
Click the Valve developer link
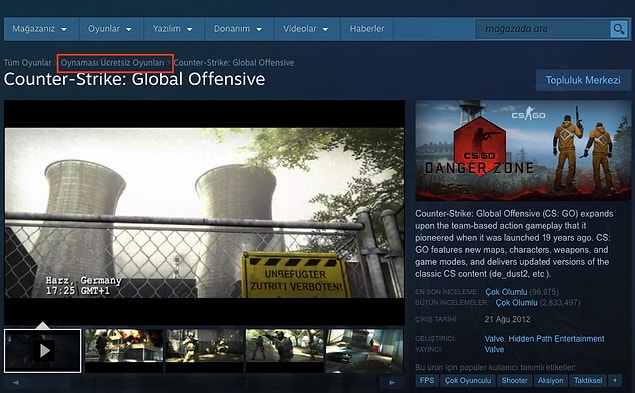click(494, 339)
